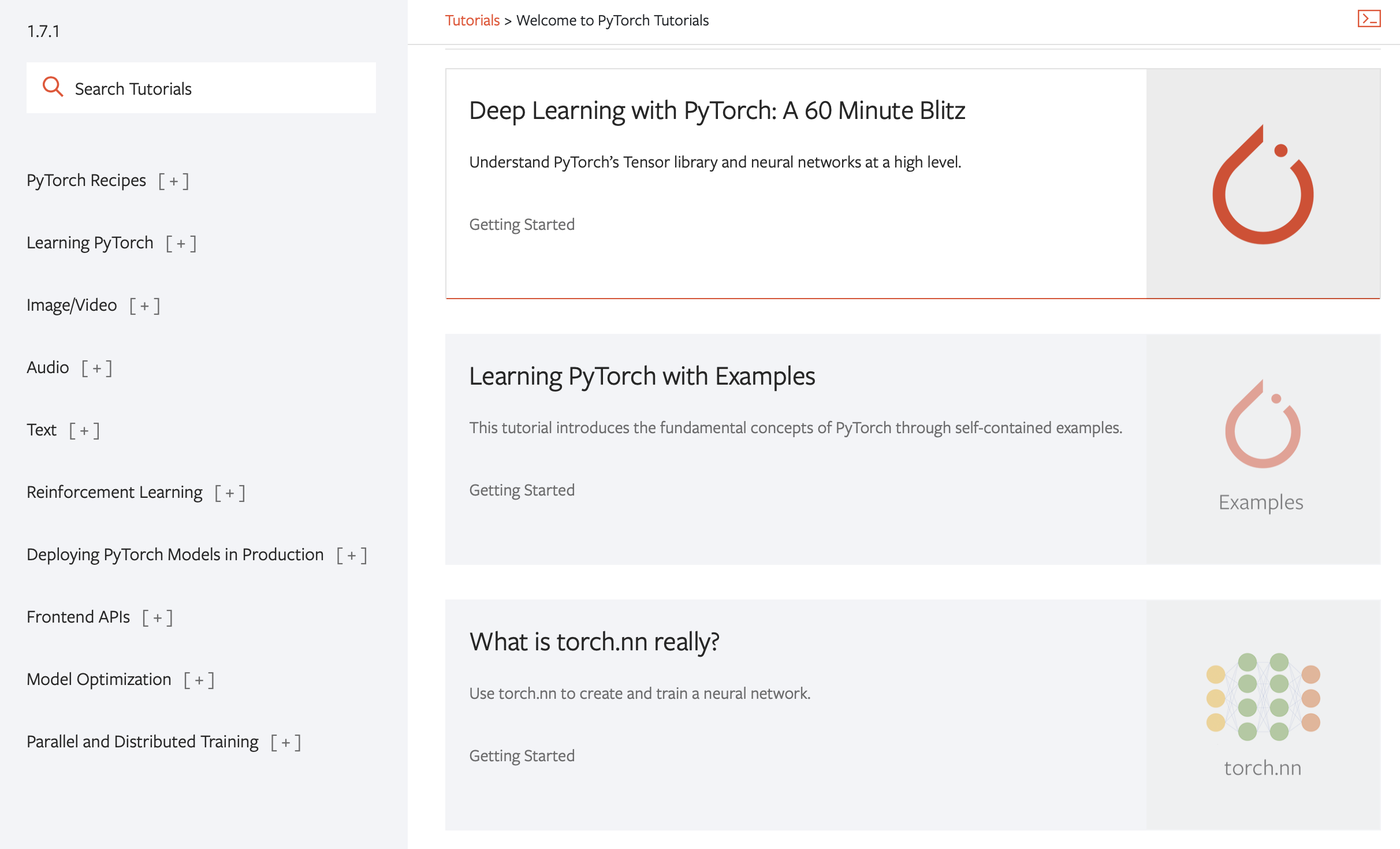Click the torch.nn neural network graphic
The width and height of the screenshot is (1400, 849).
[1263, 697]
